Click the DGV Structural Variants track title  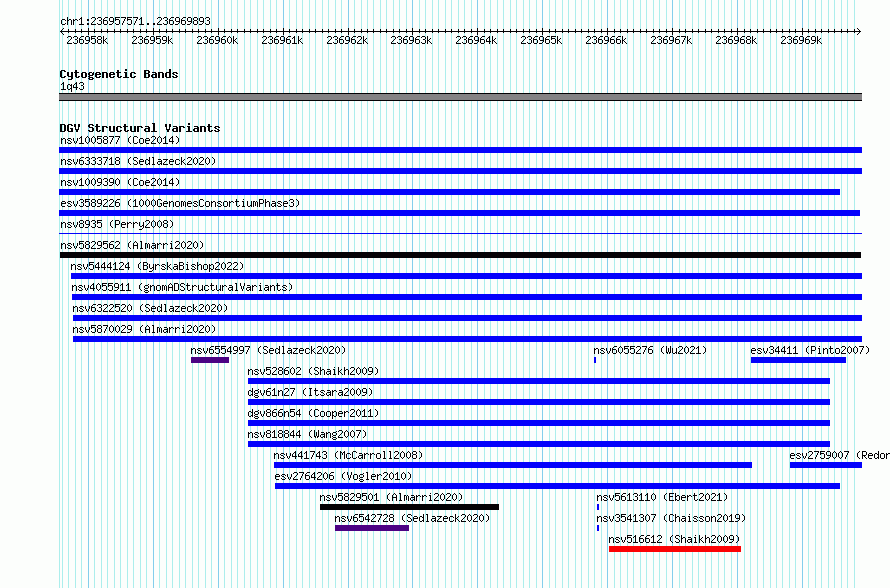(140, 128)
